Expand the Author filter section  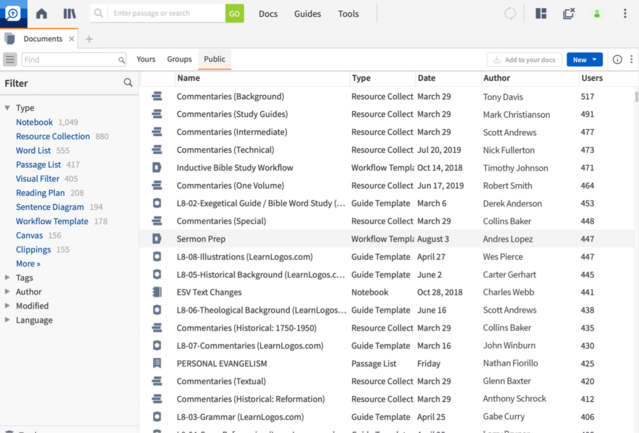[8, 292]
